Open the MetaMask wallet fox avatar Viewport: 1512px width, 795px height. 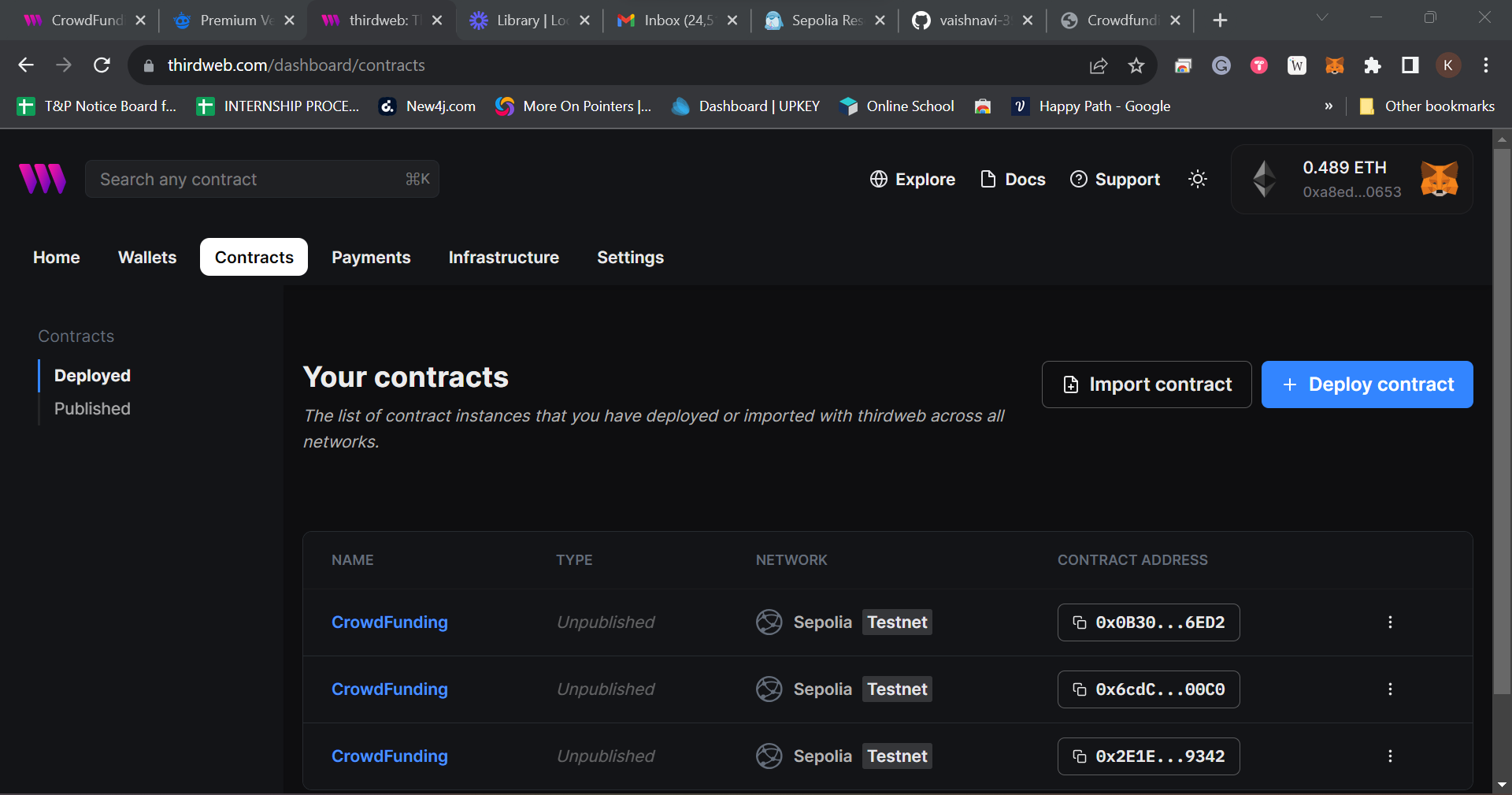1440,179
